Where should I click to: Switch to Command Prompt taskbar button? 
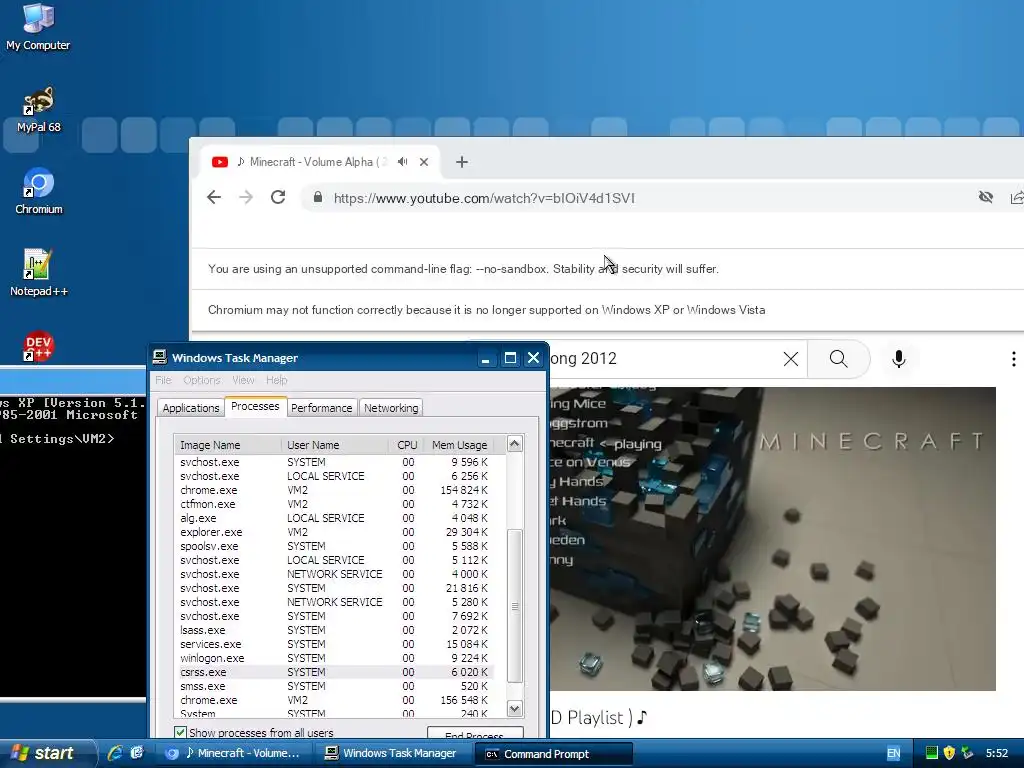coord(556,754)
